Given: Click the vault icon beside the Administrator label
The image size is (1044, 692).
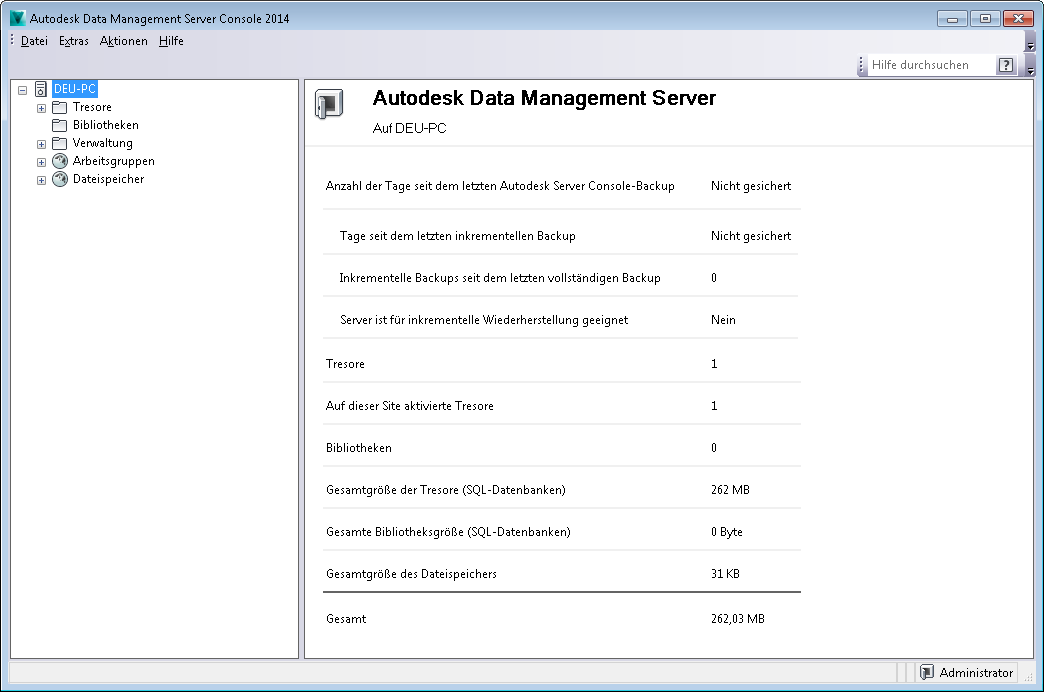Looking at the screenshot, I should click(x=927, y=673).
